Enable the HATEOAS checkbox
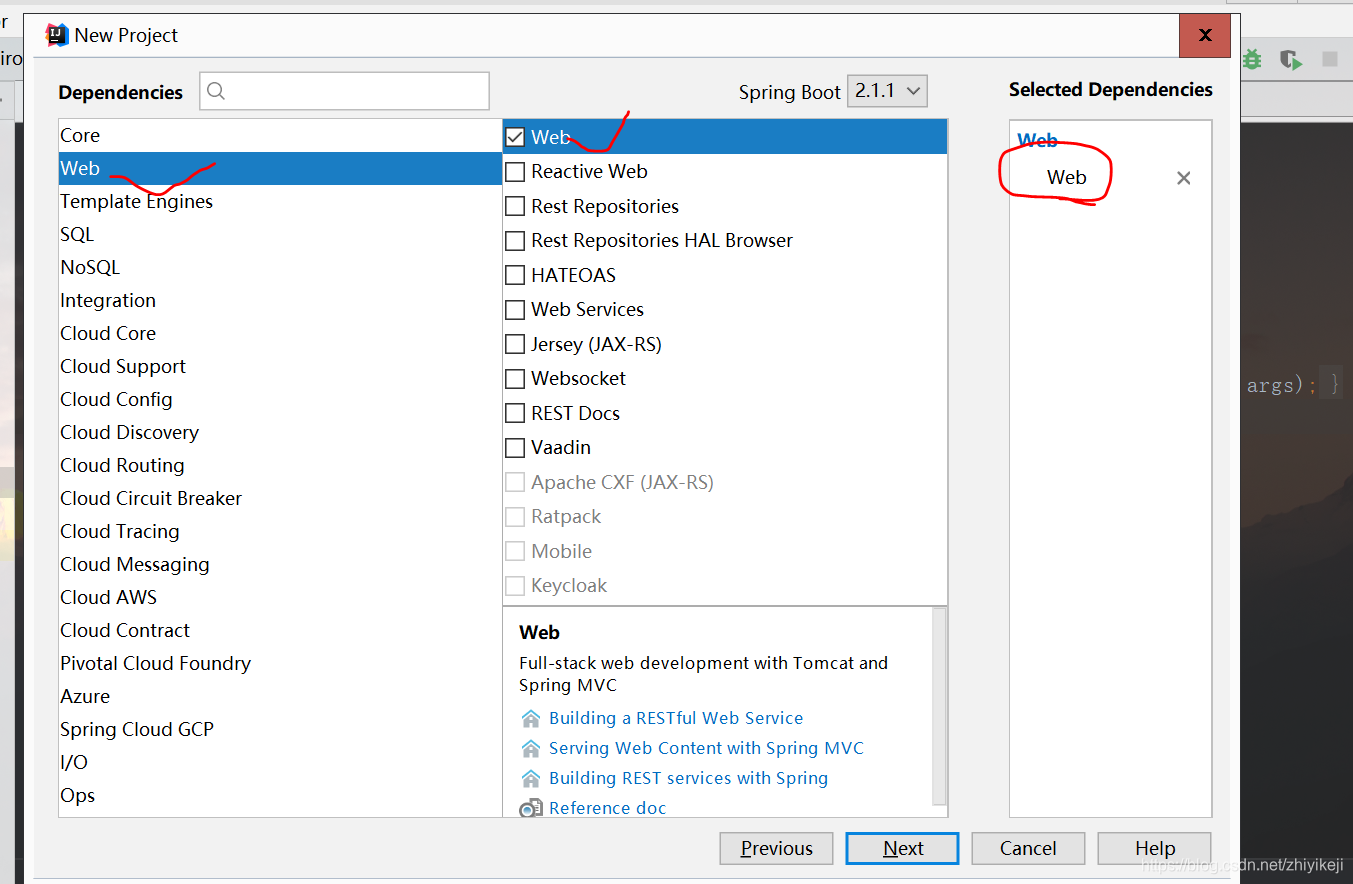The image size is (1353, 884). tap(515, 275)
